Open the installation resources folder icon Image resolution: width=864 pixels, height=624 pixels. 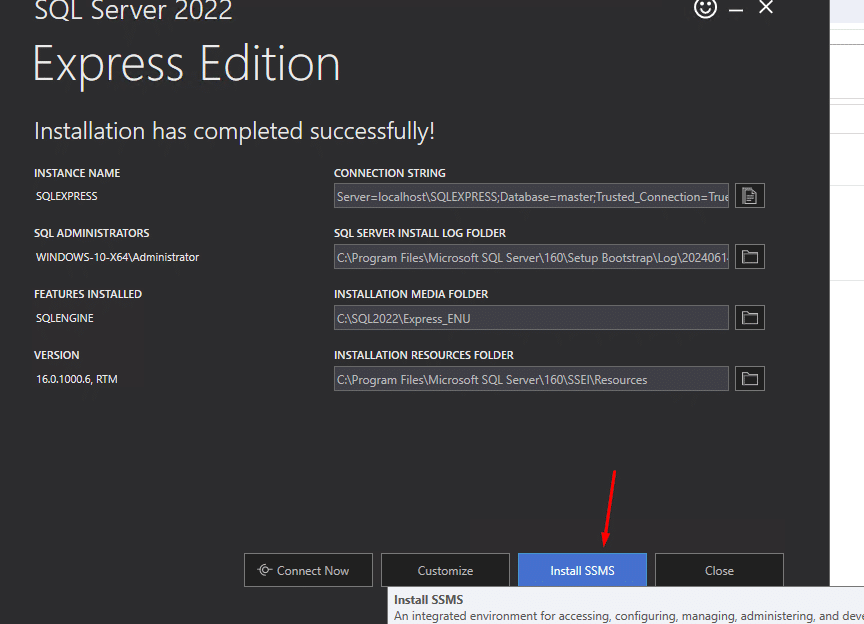pyautogui.click(x=750, y=379)
